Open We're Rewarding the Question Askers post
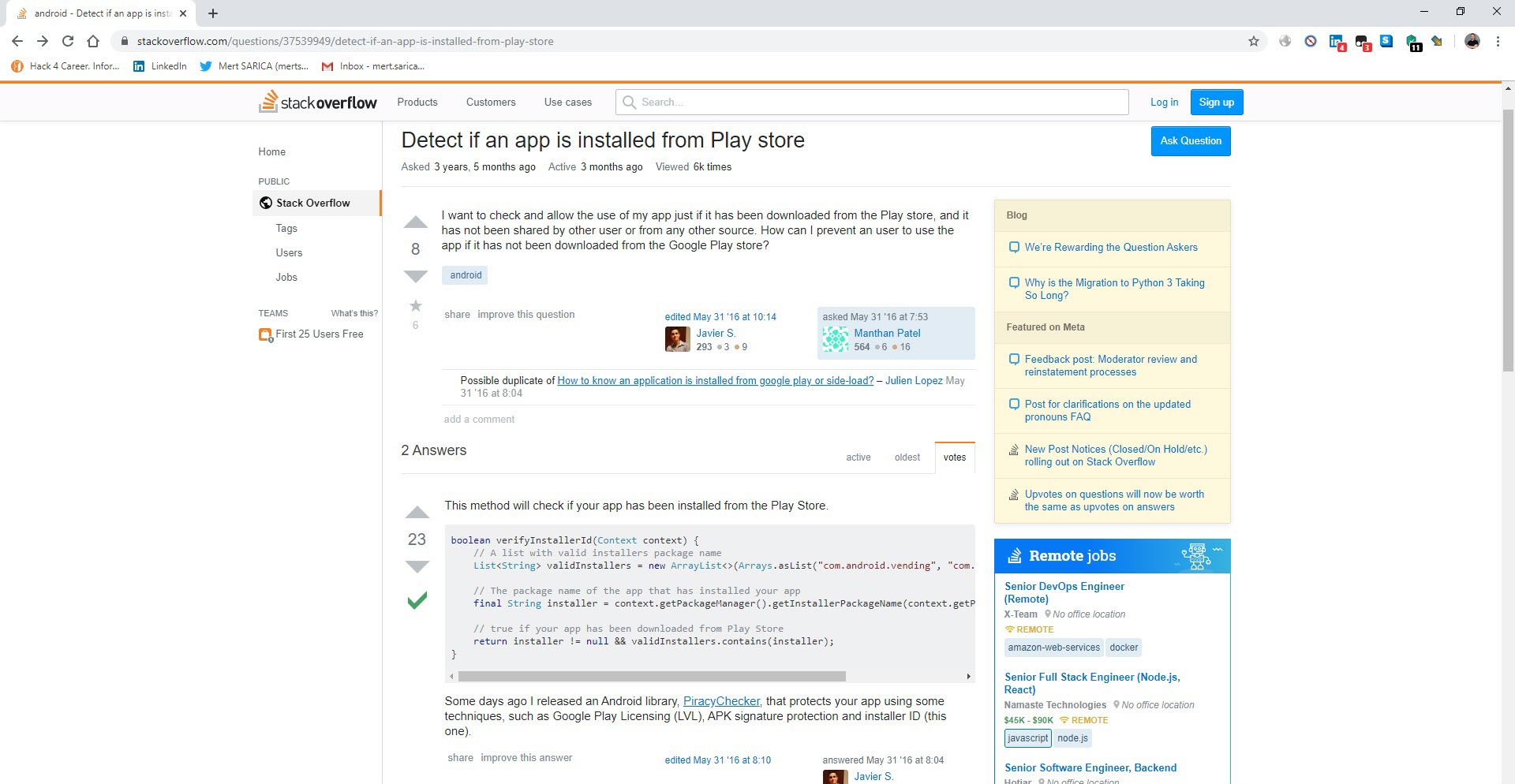 (x=1111, y=248)
